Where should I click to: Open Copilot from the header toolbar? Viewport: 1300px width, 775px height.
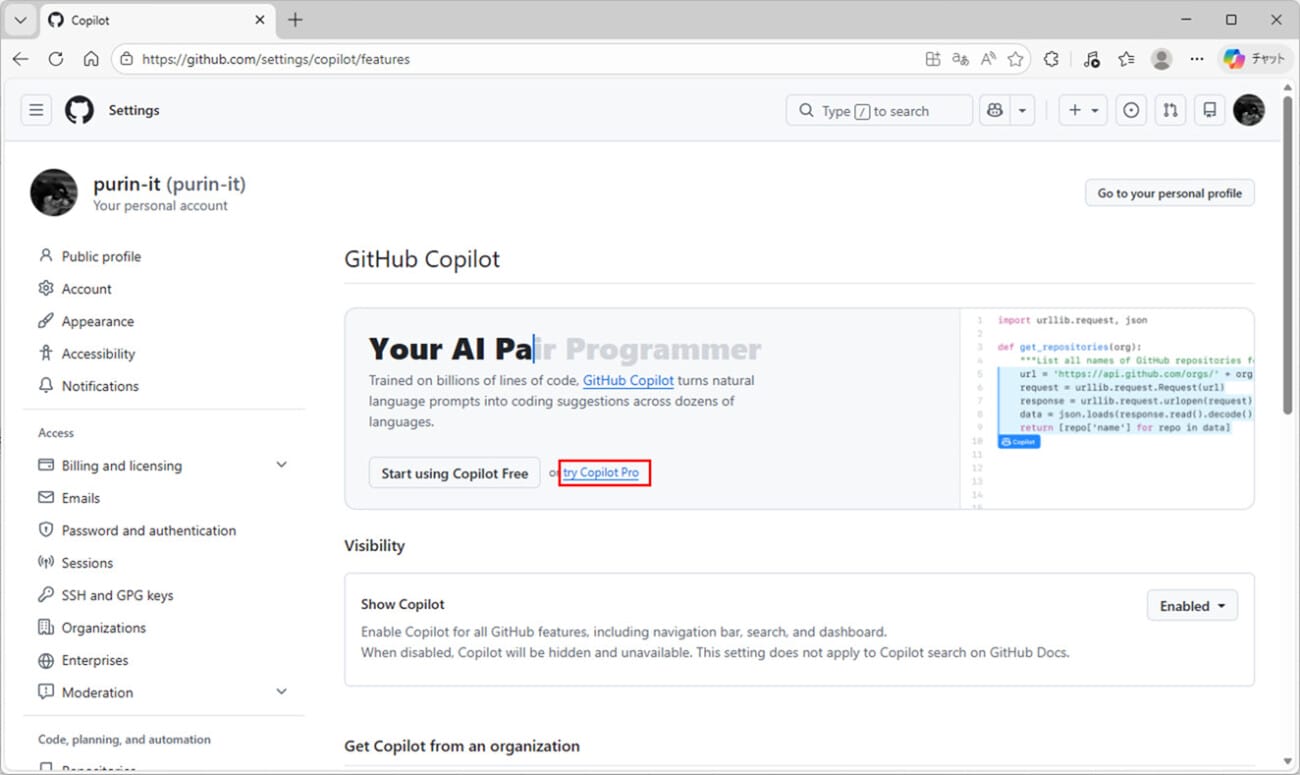pyautogui.click(x=995, y=110)
